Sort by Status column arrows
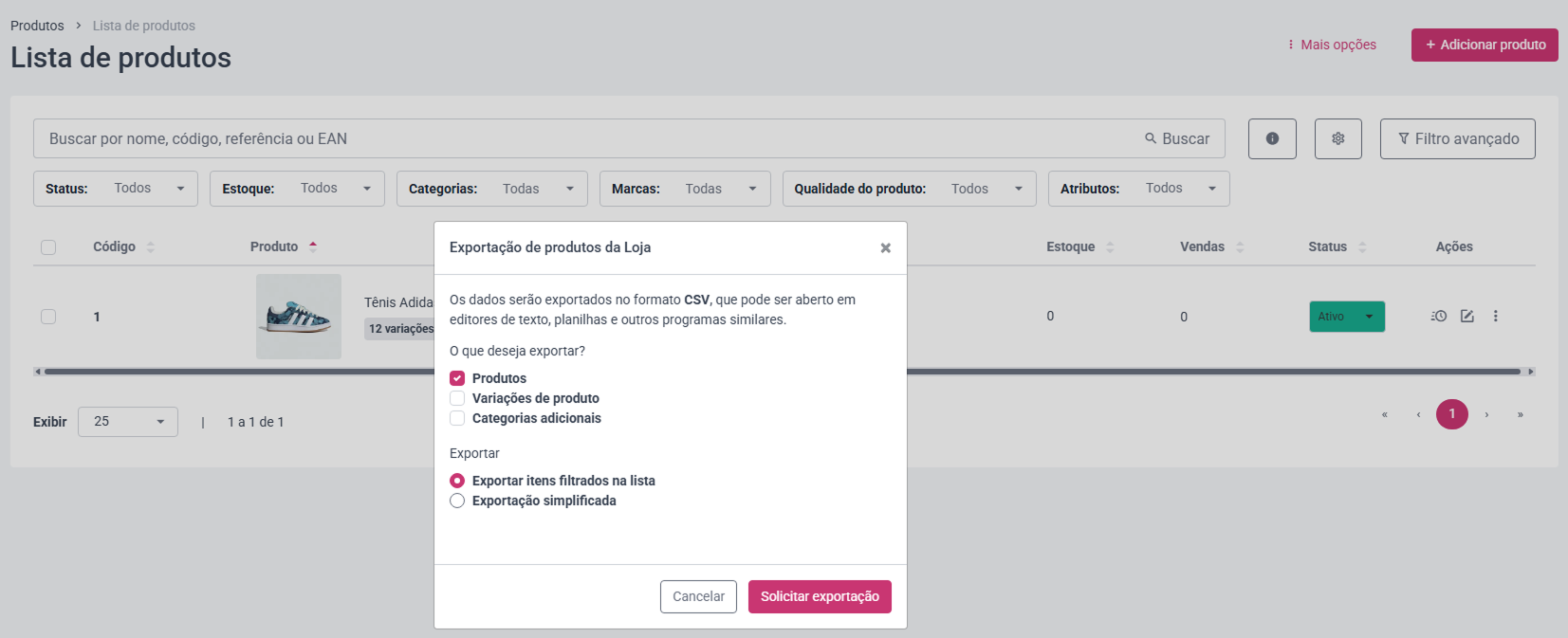Image resolution: width=1568 pixels, height=638 pixels. point(1362,246)
